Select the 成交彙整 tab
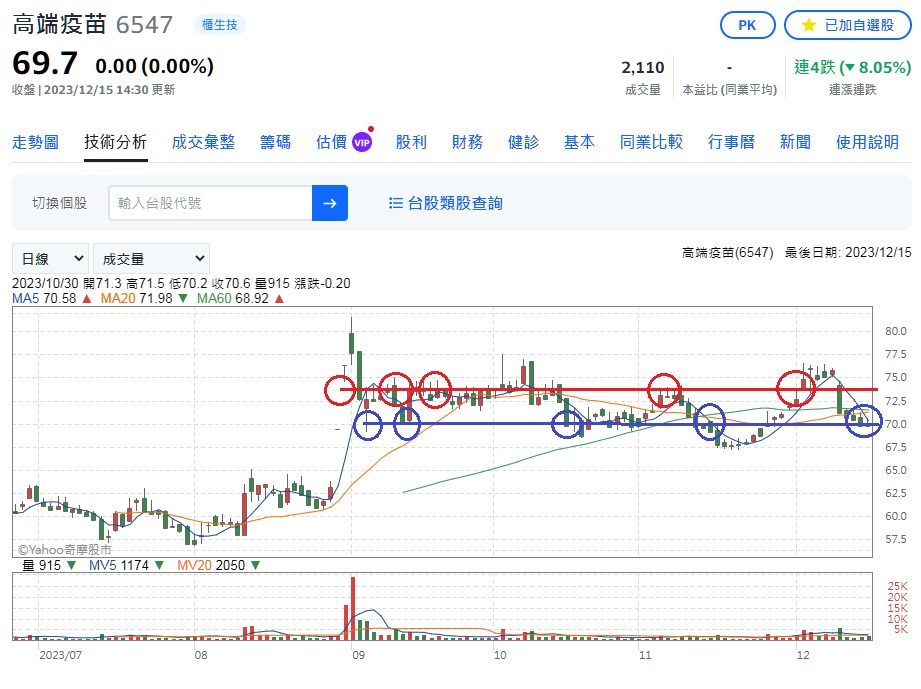Image resolution: width=921 pixels, height=689 pixels. click(203, 142)
